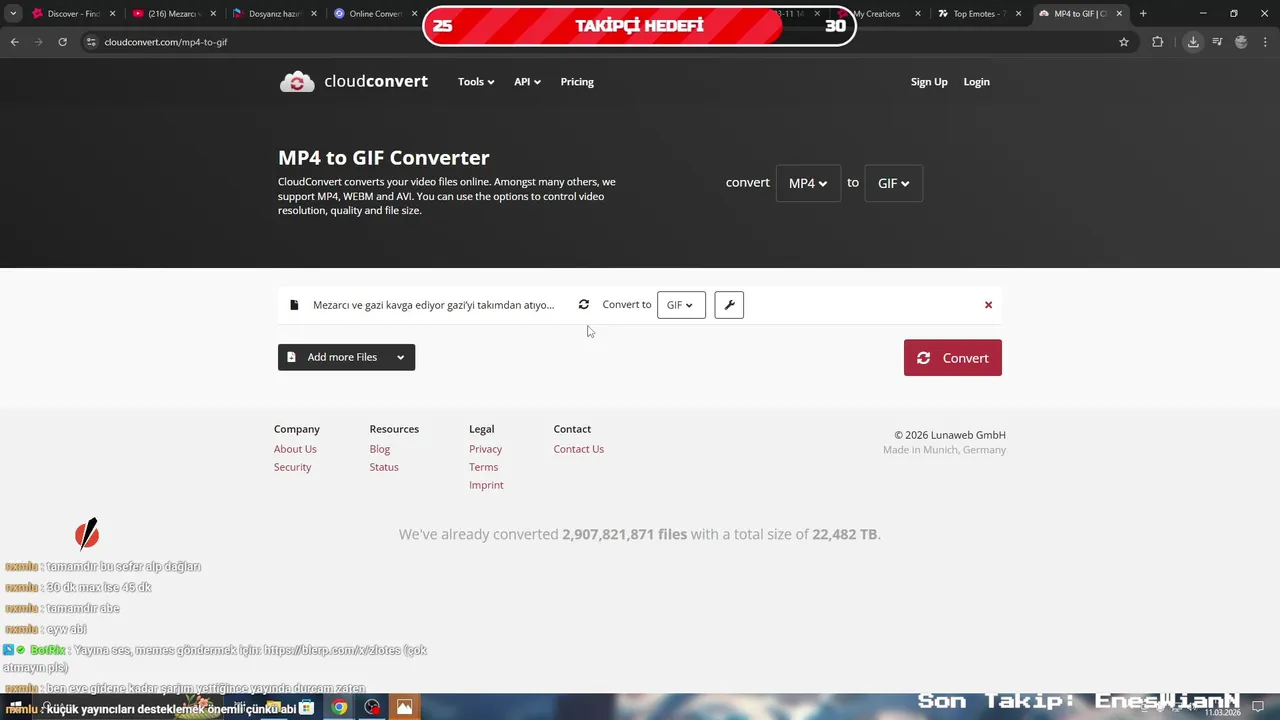Open the Chrome downloads icon

[x=1193, y=42]
